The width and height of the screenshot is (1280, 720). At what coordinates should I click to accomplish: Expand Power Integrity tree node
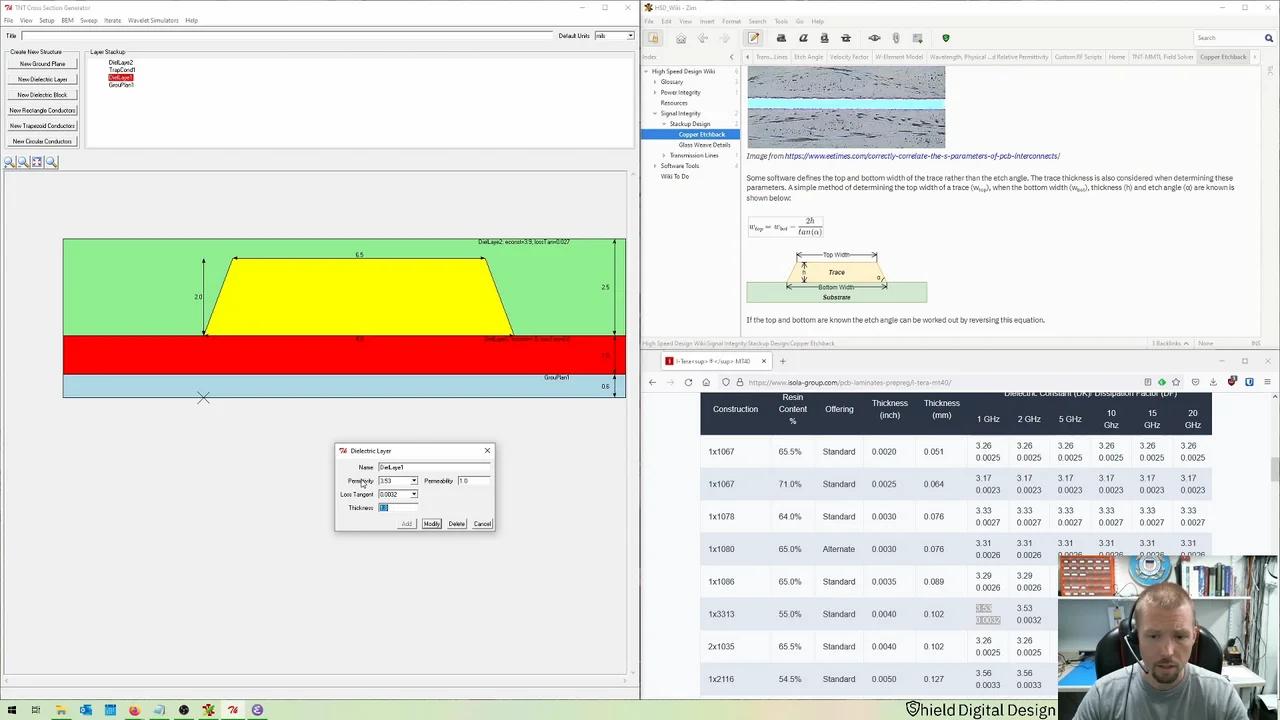click(x=655, y=92)
